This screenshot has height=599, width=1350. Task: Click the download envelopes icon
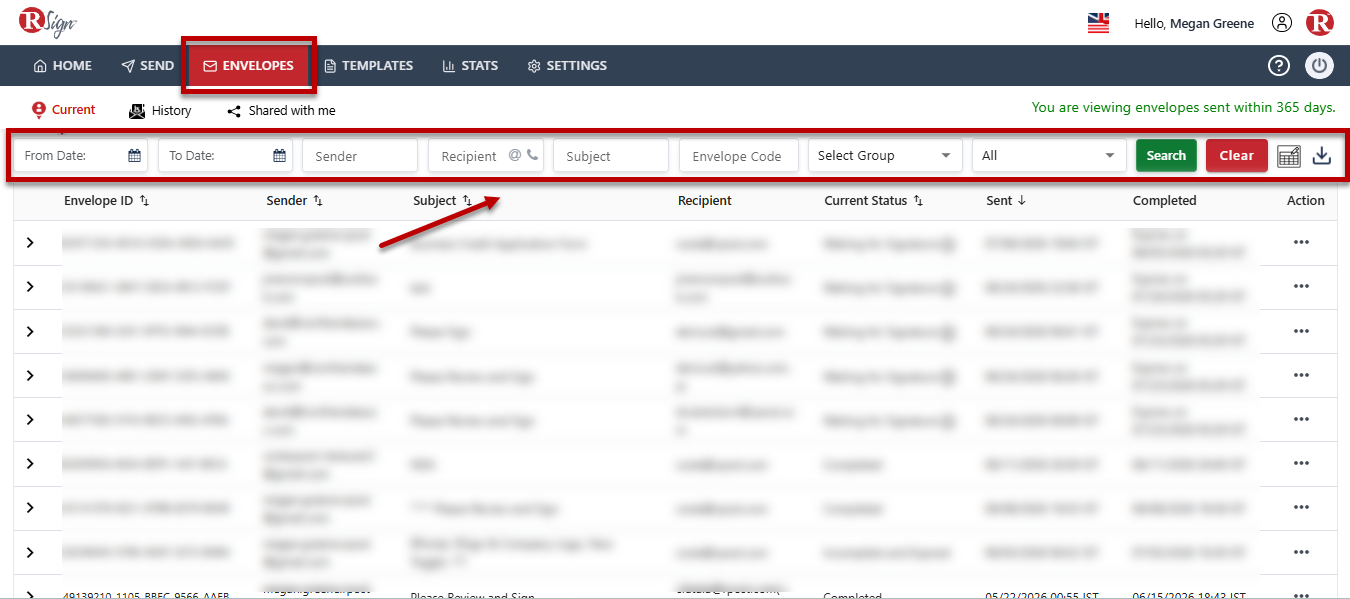pos(1322,156)
